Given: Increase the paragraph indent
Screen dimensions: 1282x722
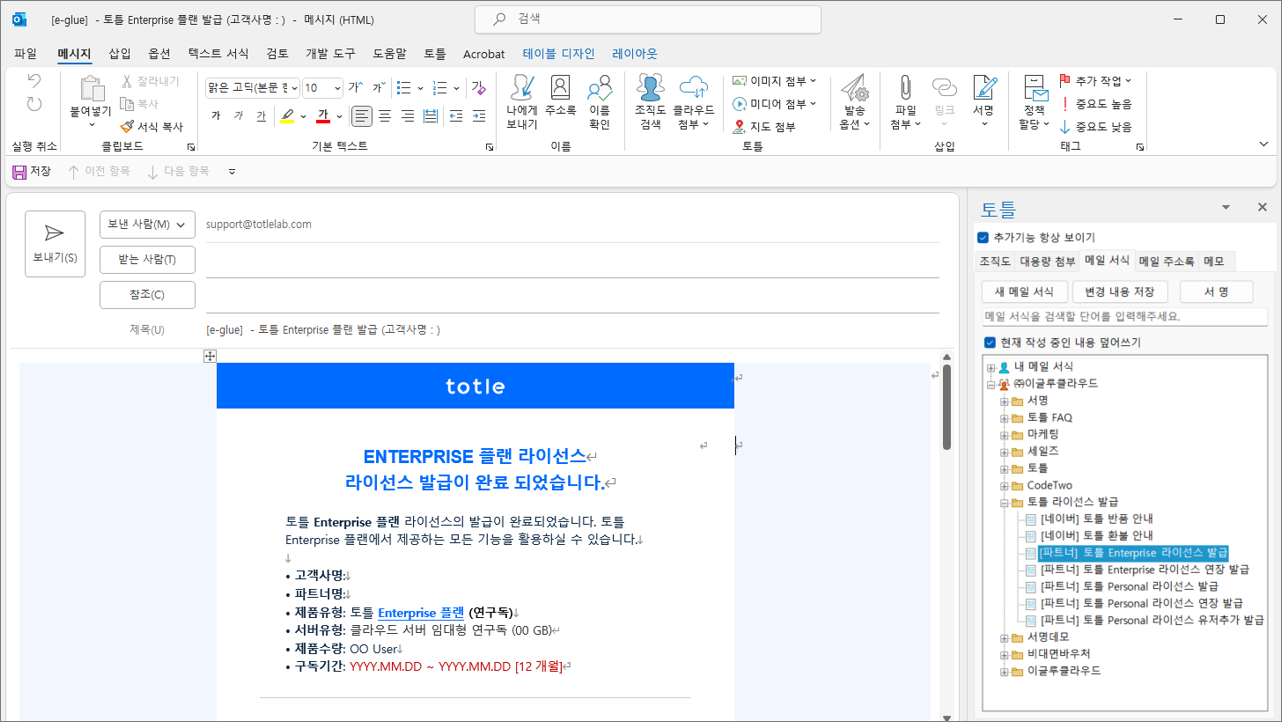Looking at the screenshot, I should (480, 117).
